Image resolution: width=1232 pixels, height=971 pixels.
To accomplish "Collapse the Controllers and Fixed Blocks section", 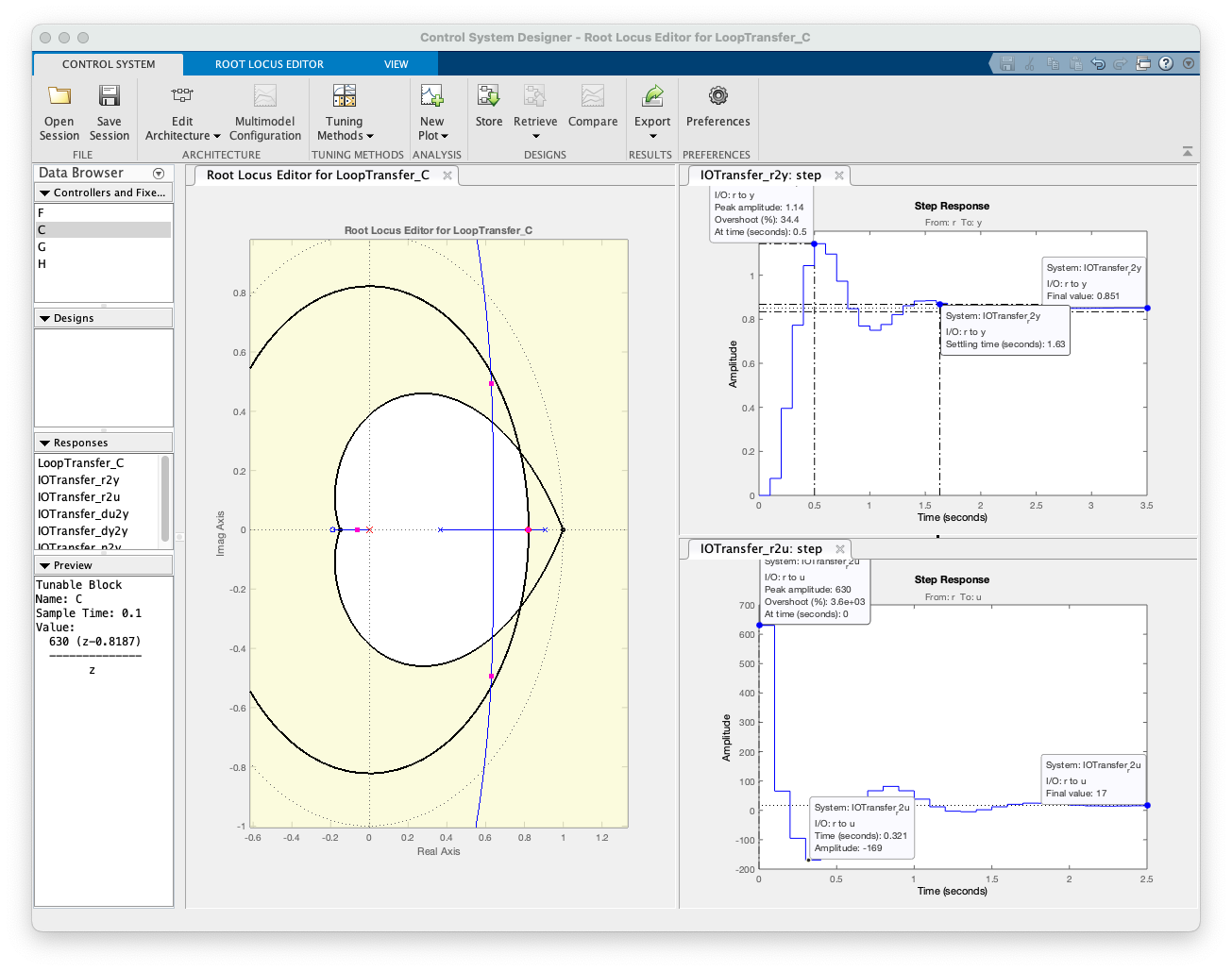I will [44, 193].
